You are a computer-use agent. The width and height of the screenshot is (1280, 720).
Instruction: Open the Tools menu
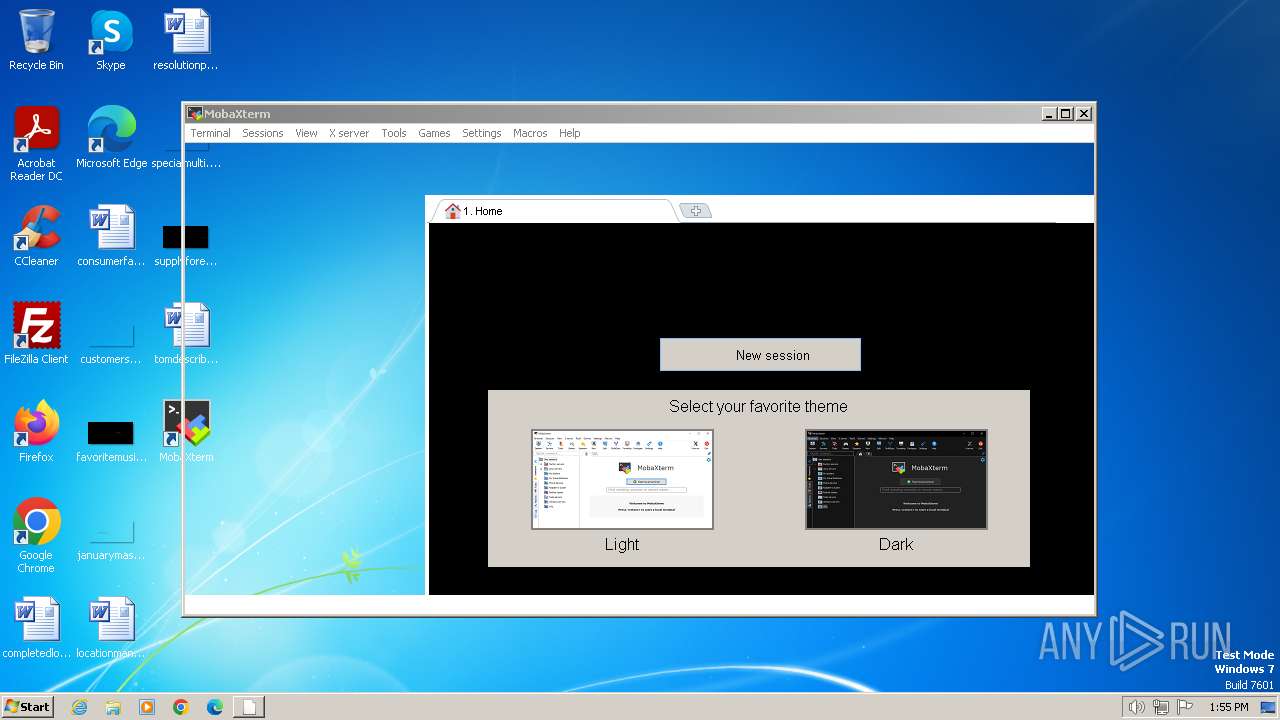pyautogui.click(x=394, y=133)
